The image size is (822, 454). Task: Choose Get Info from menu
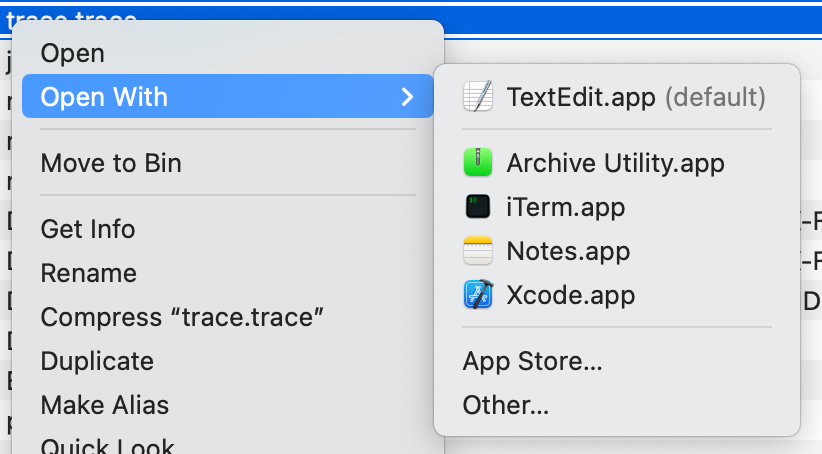88,229
